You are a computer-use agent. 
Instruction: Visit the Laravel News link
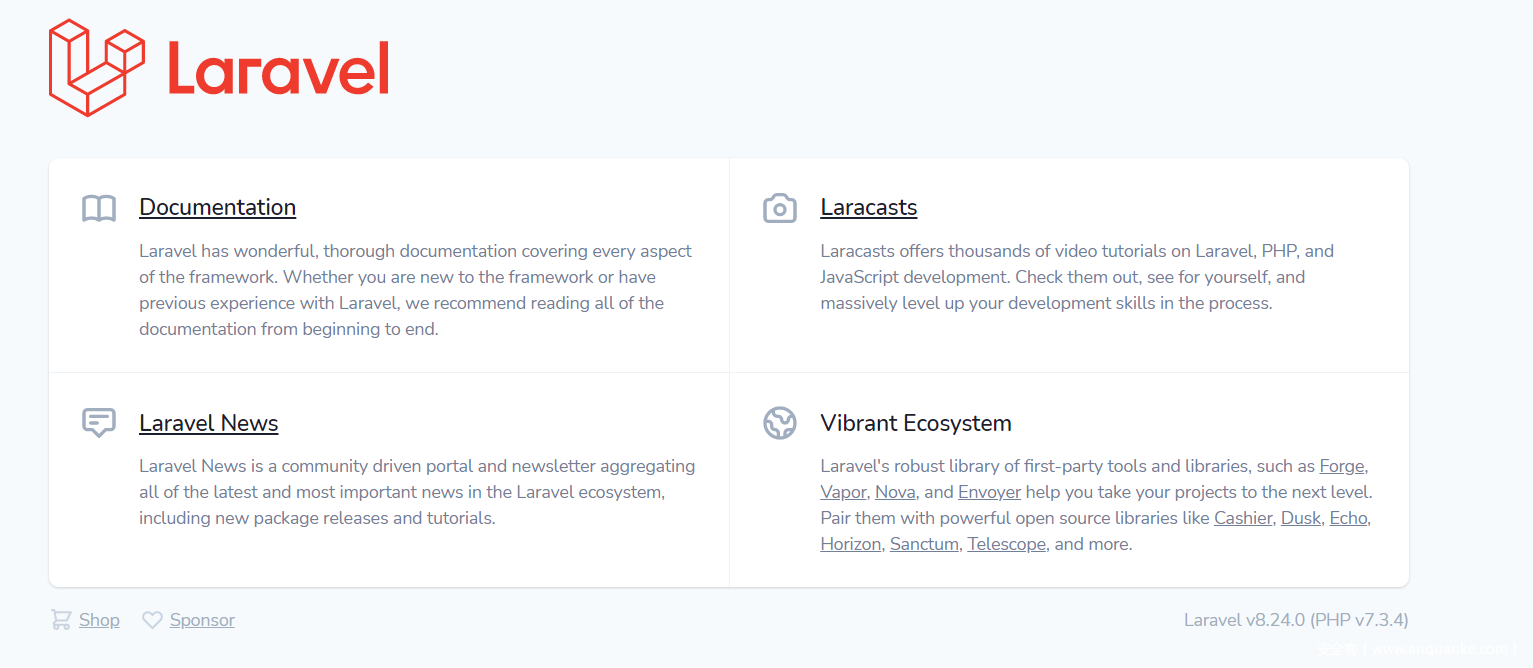(208, 423)
